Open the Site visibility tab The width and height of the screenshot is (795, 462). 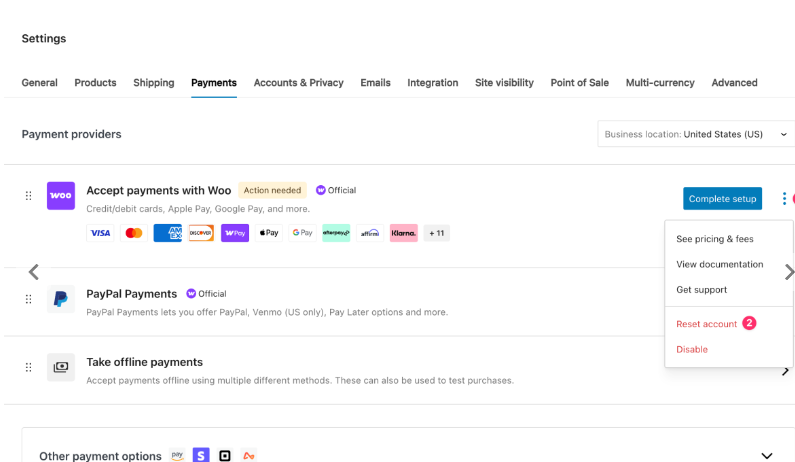click(x=504, y=83)
